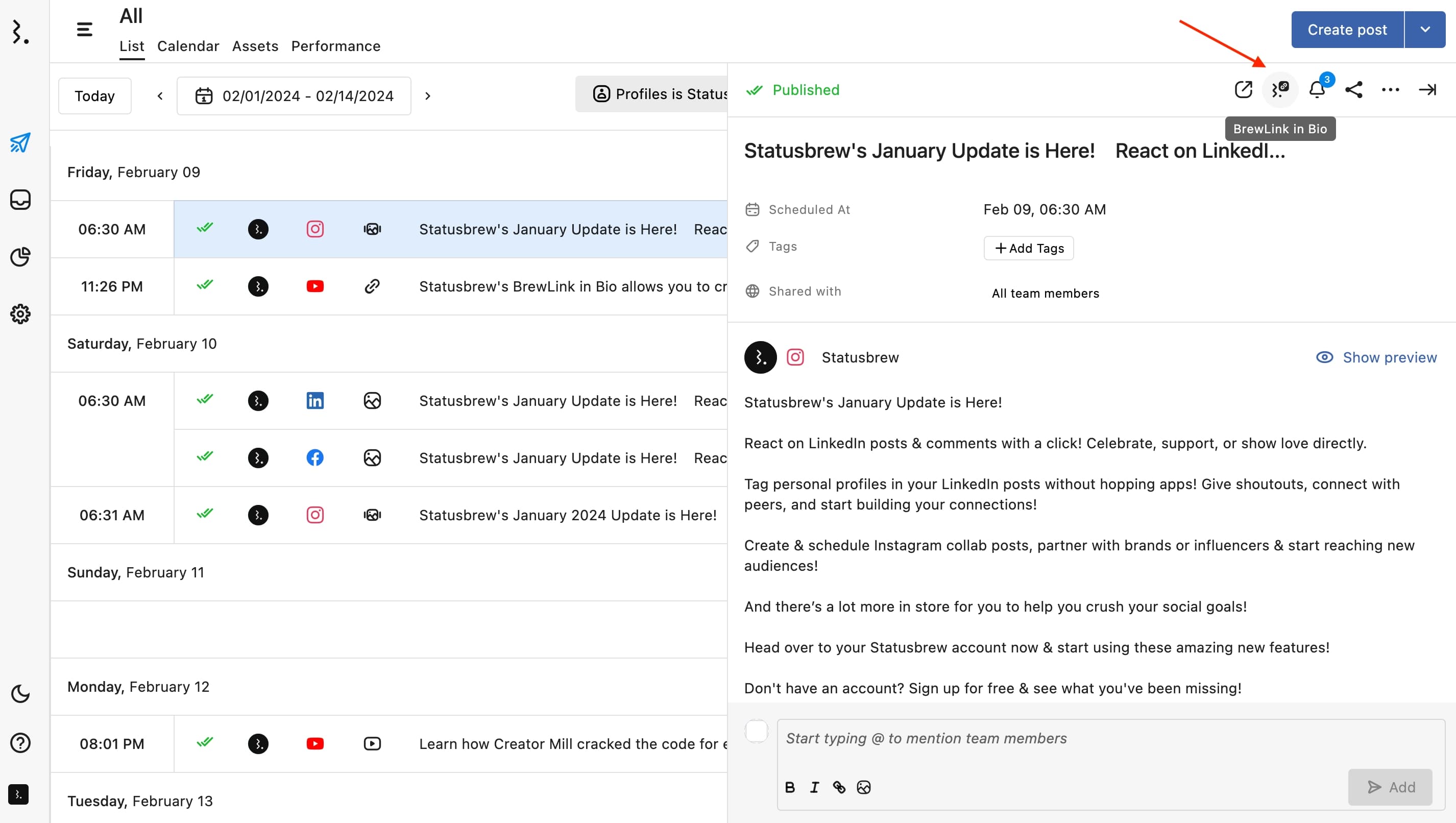Click YouTube icon in 11:26 PM row
Screen dimensions: 1456x823
pos(316,286)
